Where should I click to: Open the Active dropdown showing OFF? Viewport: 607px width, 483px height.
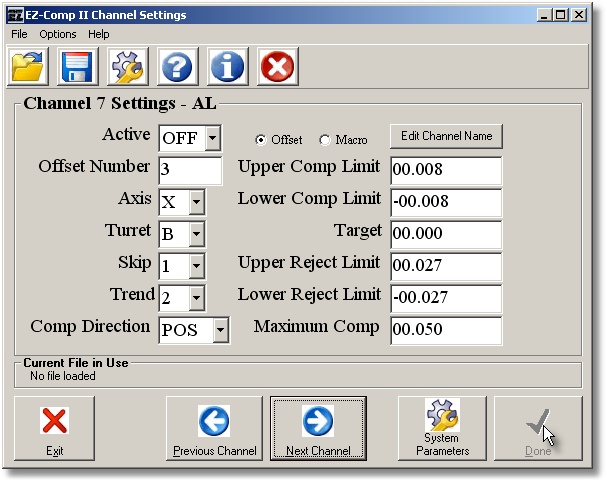(x=213, y=137)
